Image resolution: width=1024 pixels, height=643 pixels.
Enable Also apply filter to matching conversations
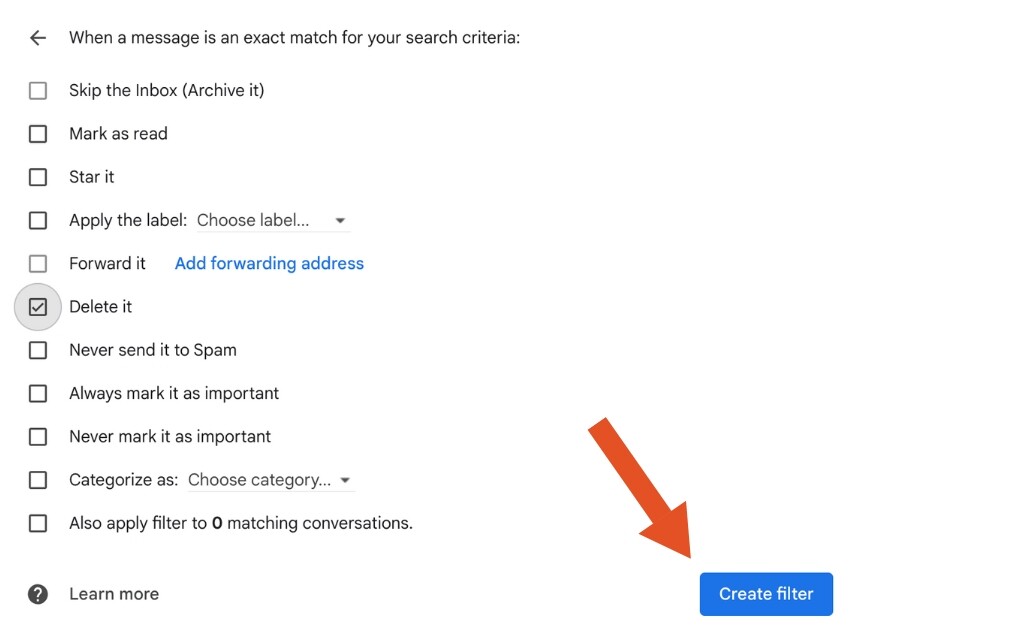(38, 523)
